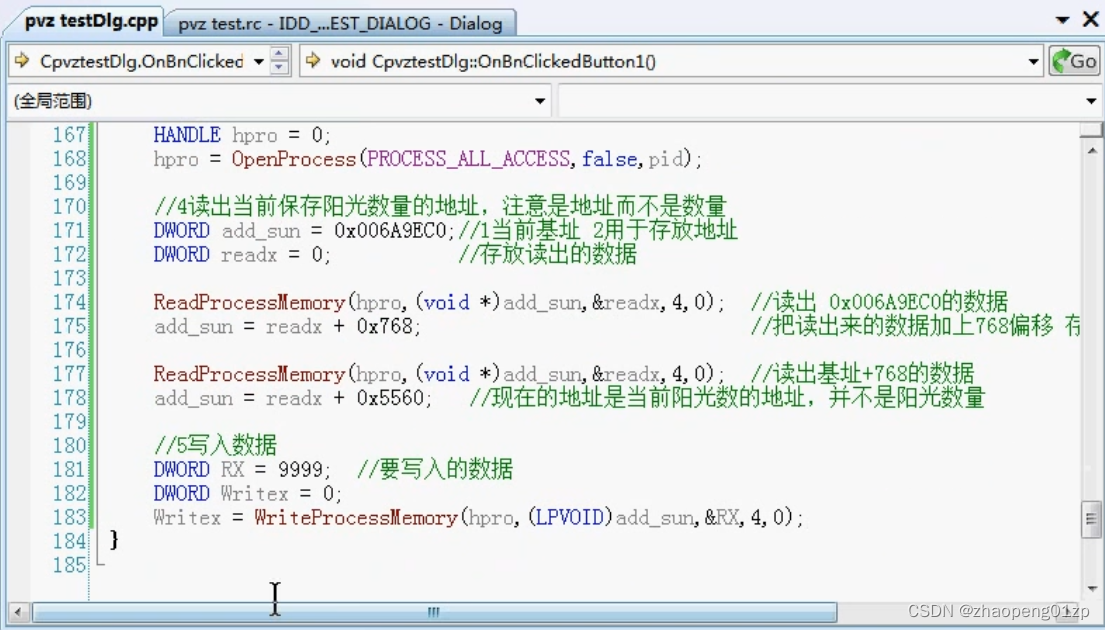Click vertical scrollbar up arrow
Viewport: 1105px width, 630px height.
1092,150
